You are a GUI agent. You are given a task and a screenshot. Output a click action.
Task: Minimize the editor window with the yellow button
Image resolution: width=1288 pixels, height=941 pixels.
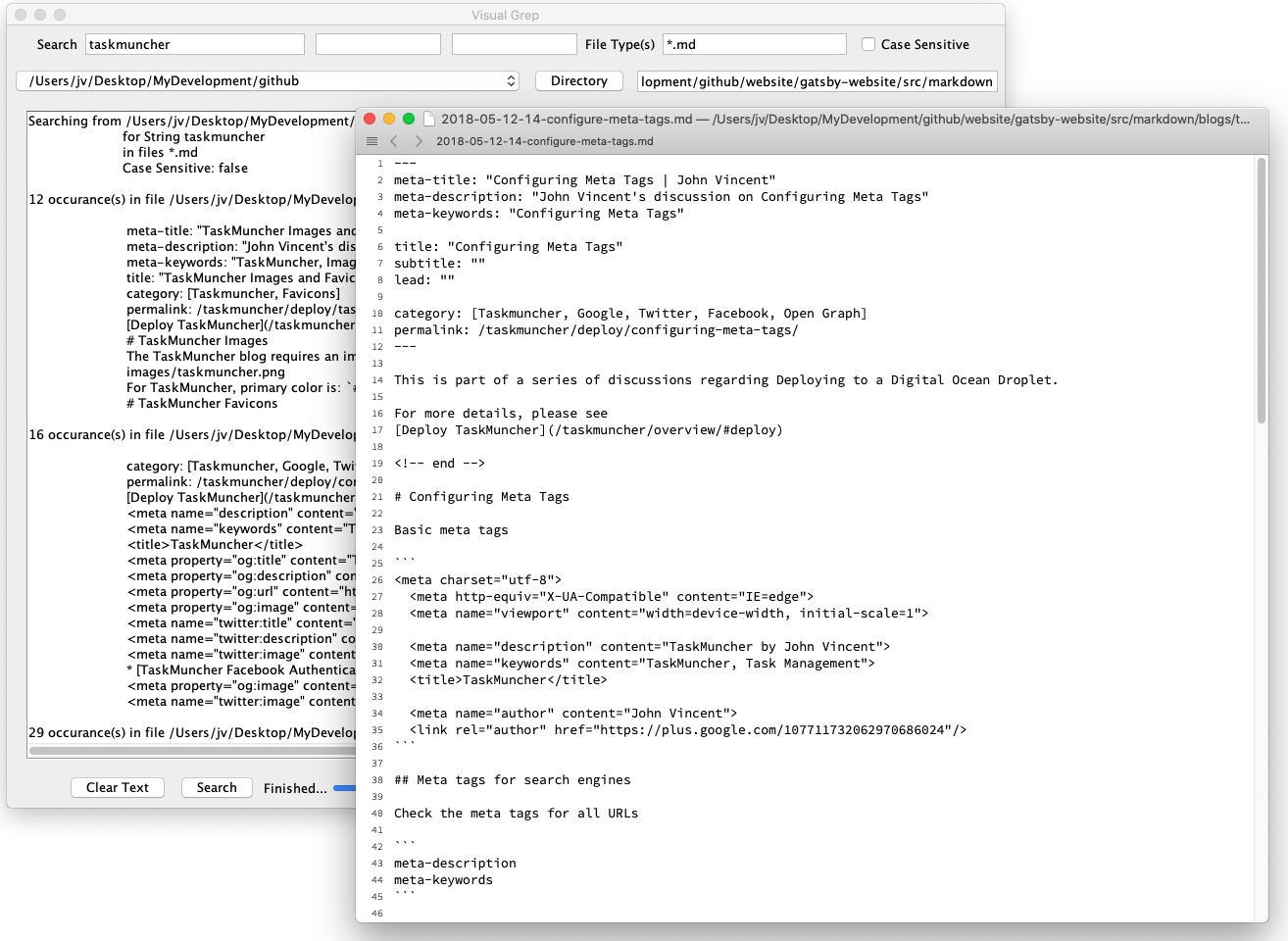389,119
